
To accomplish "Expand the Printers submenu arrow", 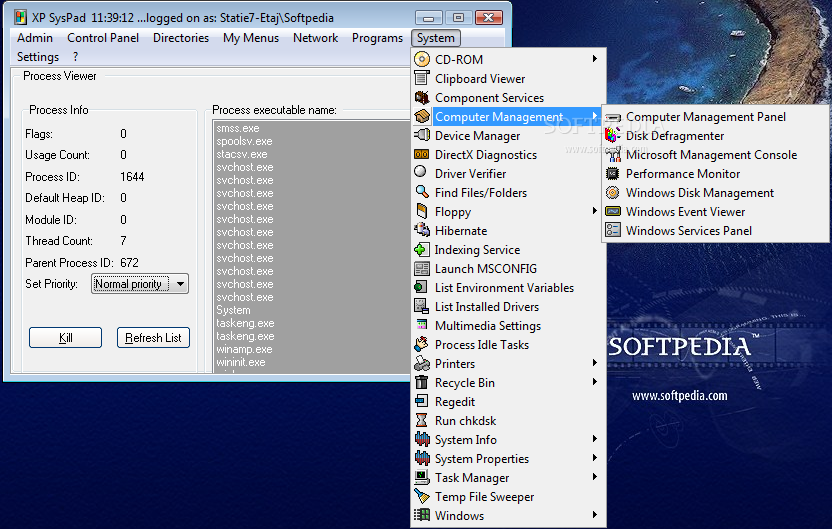I will point(595,363).
